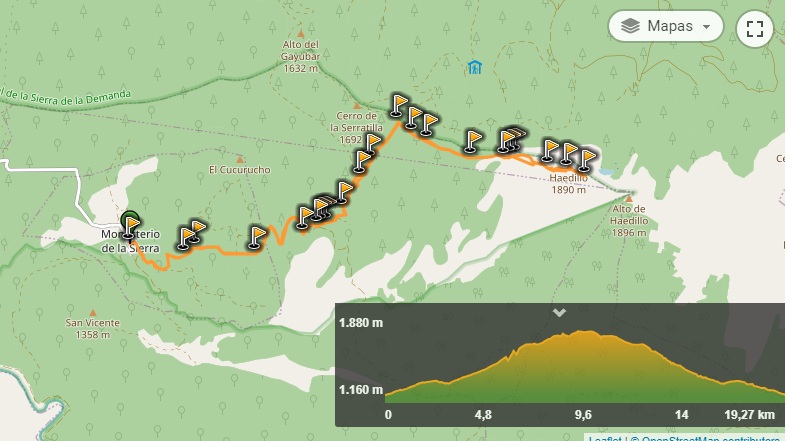This screenshot has height=441, width=787.
Task: Collapse the elevation profile panel chevron
Action: [559, 313]
